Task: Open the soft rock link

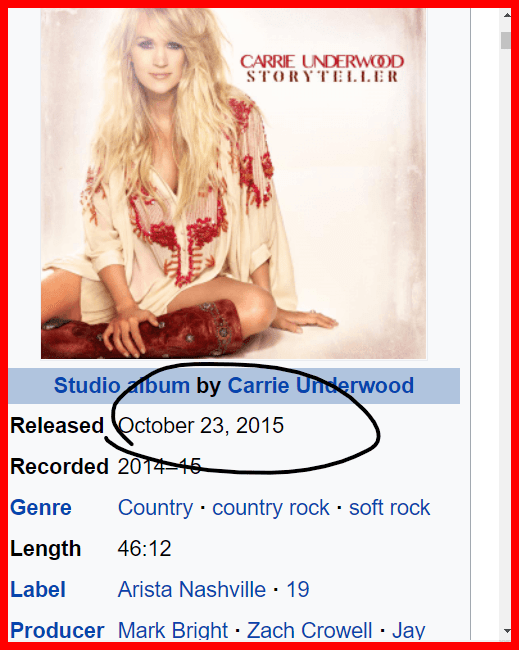Action: pyautogui.click(x=389, y=508)
